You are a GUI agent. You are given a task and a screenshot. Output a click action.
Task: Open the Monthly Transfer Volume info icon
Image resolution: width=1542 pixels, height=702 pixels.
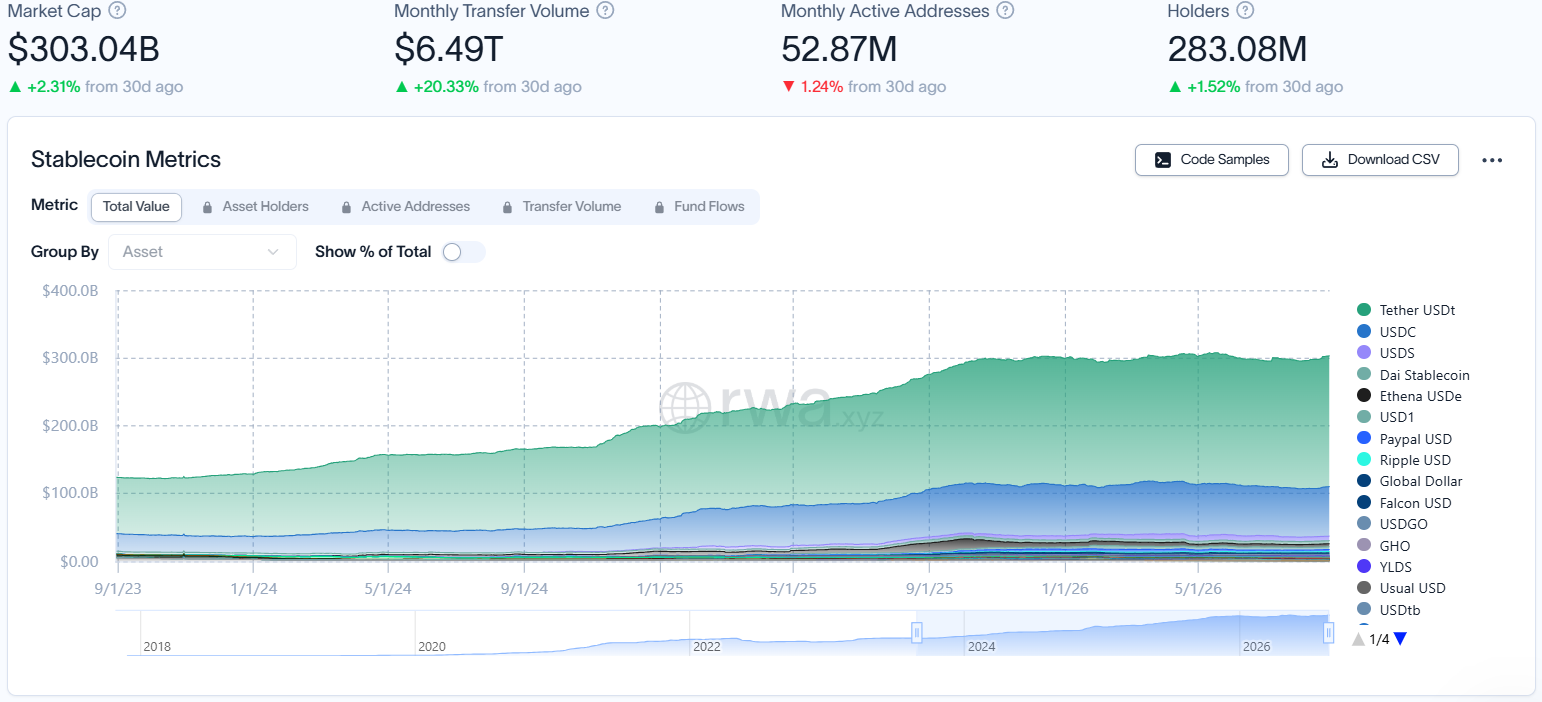click(605, 11)
